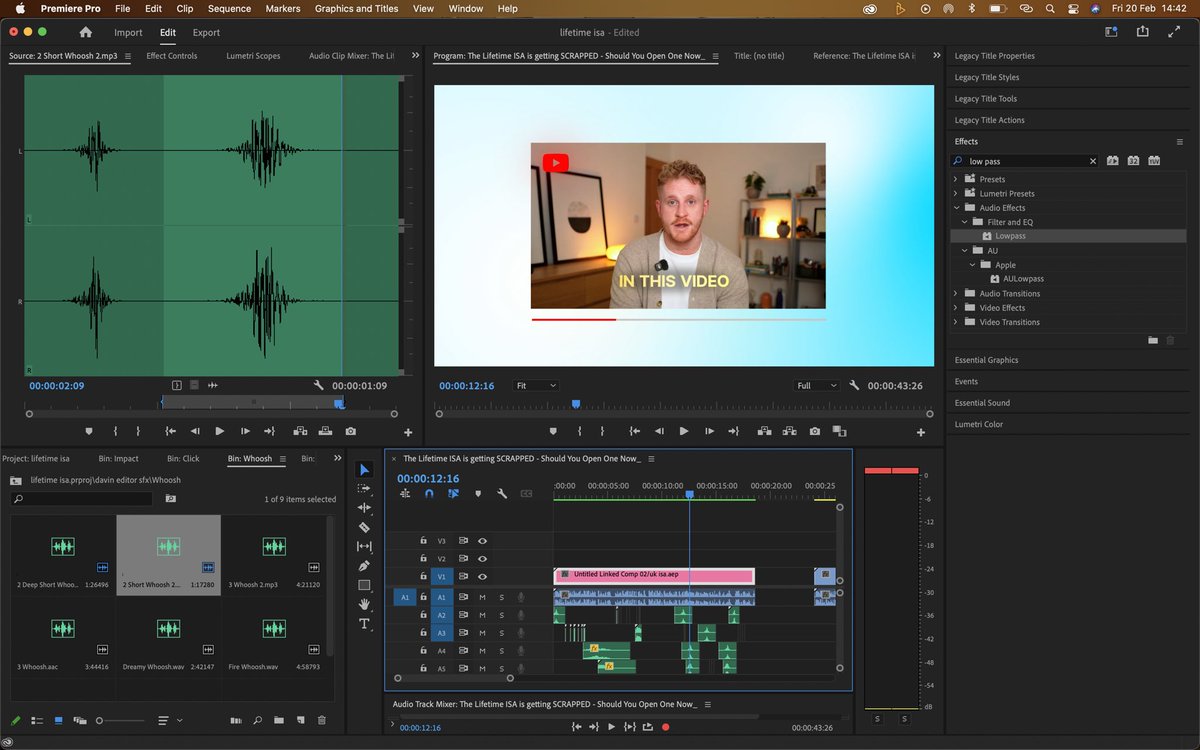The width and height of the screenshot is (1200, 750).
Task: Click the New Bin folder icon in Effects panel
Action: pyautogui.click(x=1153, y=340)
